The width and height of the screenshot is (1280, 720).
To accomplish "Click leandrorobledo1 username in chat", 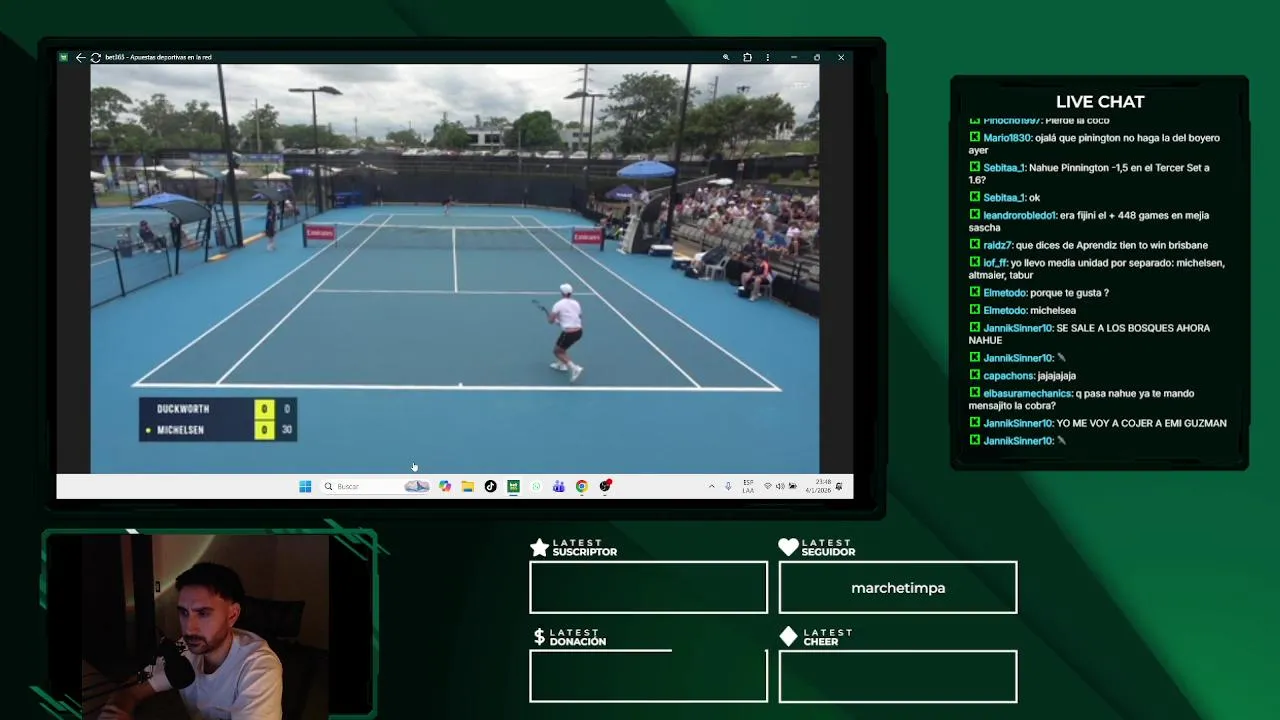I will (1019, 215).
